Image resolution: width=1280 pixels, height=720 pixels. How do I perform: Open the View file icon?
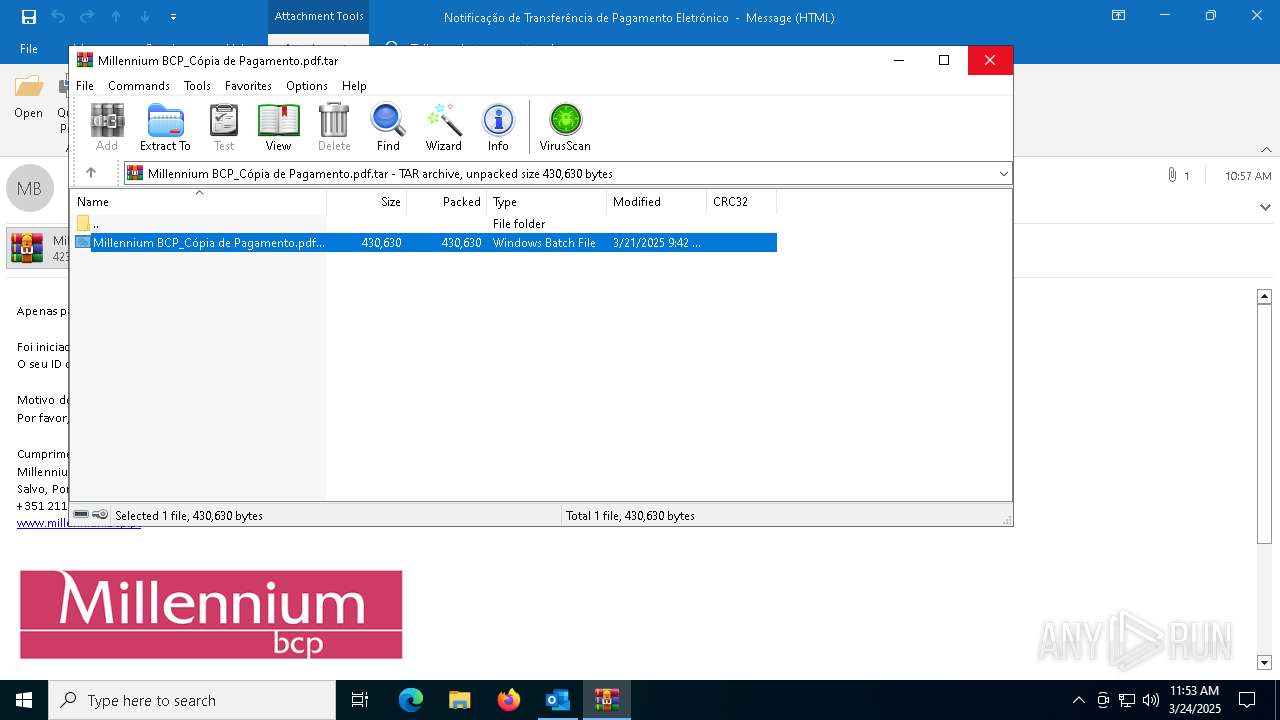point(278,127)
